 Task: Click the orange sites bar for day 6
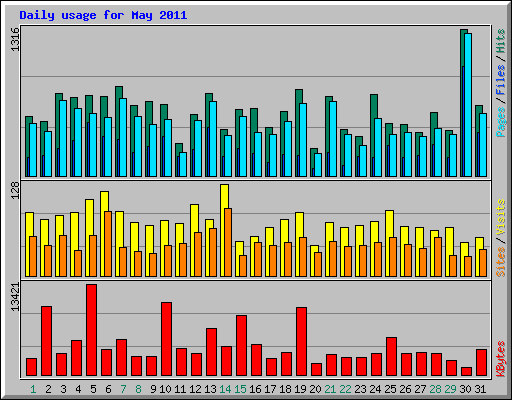[108, 244]
